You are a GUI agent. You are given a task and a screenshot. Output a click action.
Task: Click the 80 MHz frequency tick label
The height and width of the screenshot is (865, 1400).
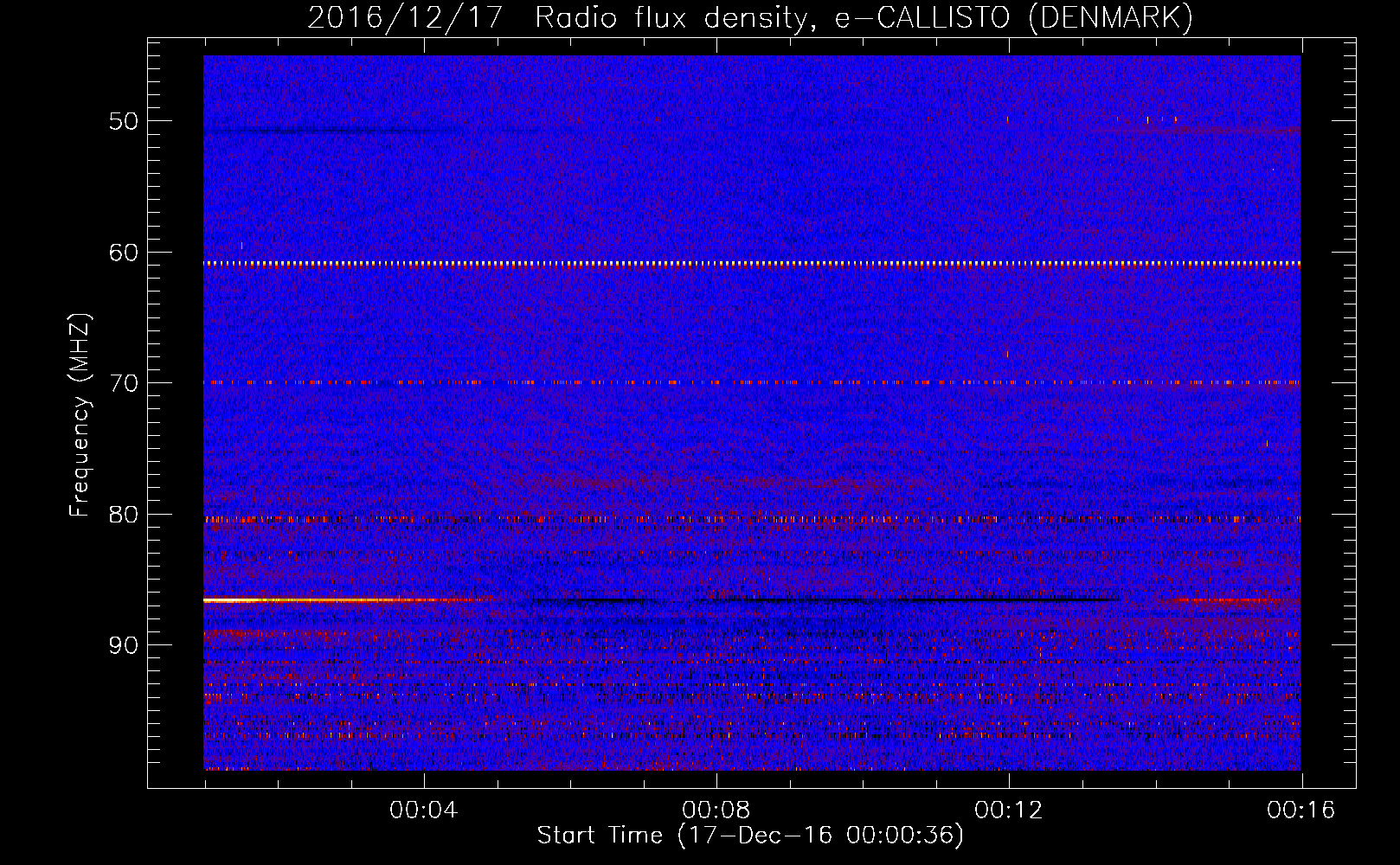124,515
